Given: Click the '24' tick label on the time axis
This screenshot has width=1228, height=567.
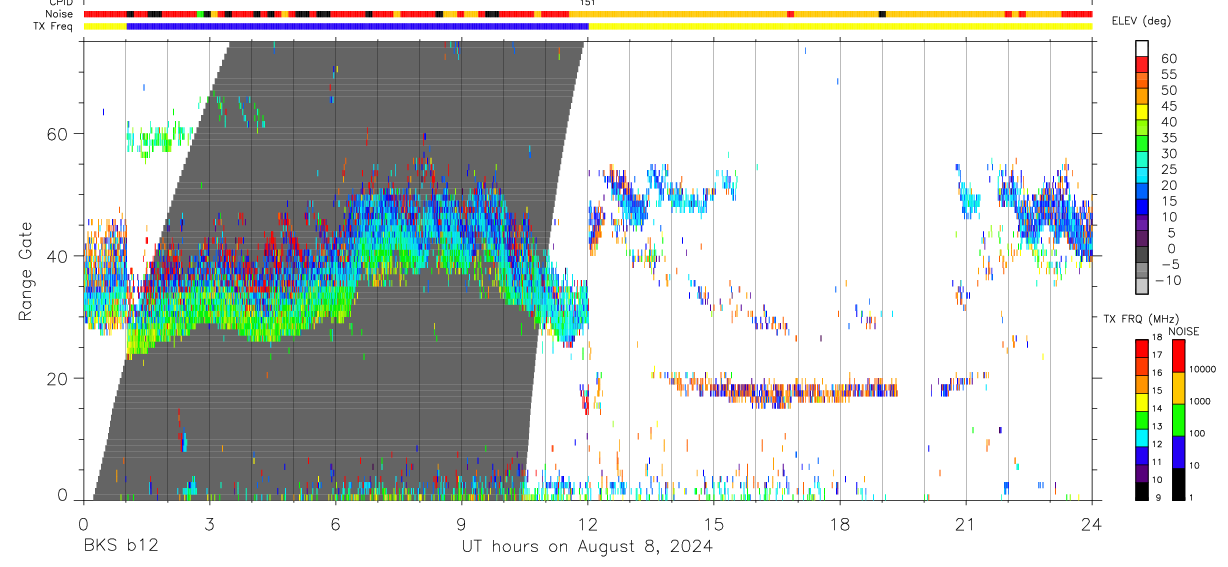Looking at the screenshot, I should (x=1092, y=523).
